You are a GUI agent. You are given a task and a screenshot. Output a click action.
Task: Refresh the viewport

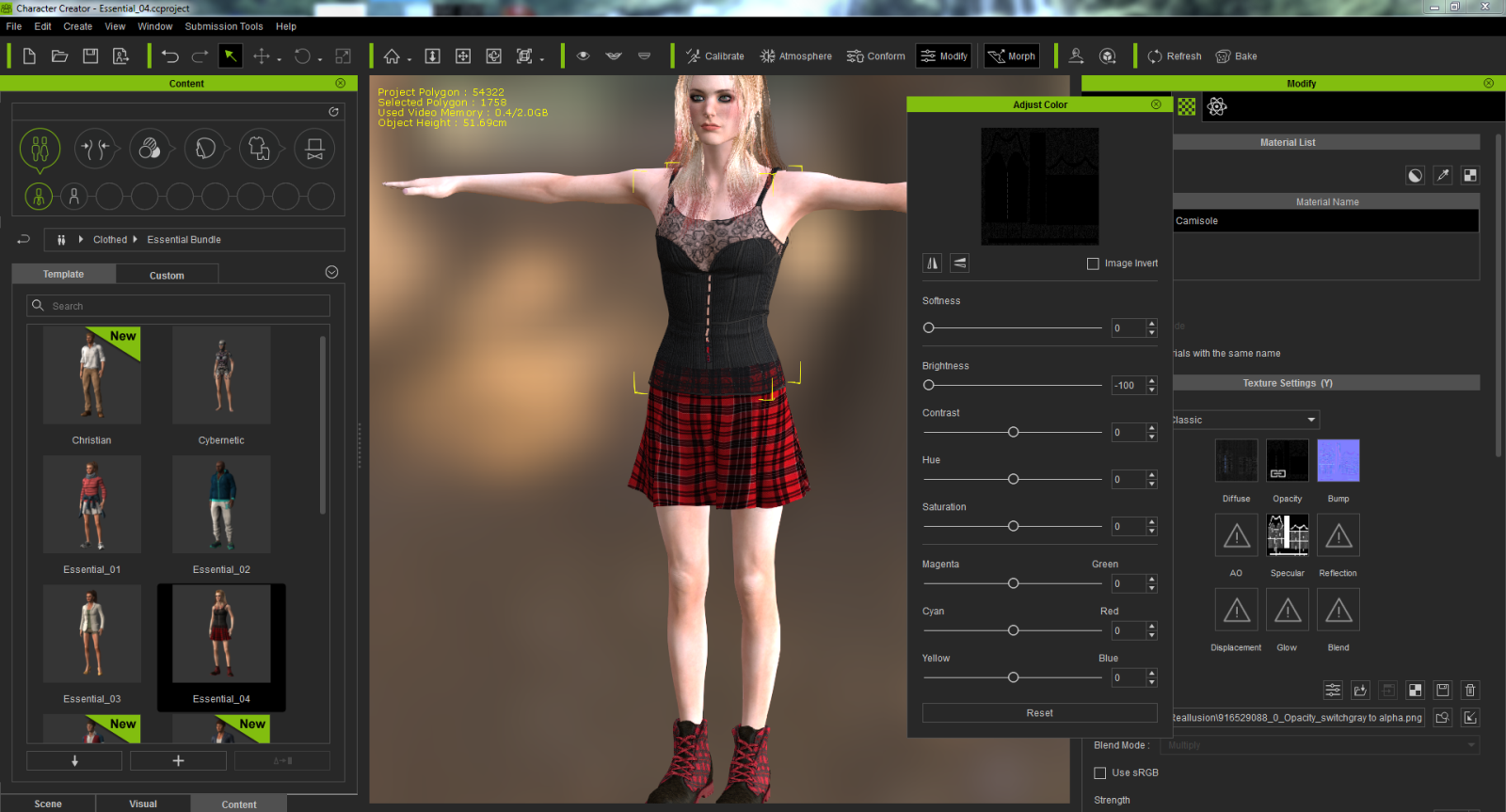pos(1175,56)
